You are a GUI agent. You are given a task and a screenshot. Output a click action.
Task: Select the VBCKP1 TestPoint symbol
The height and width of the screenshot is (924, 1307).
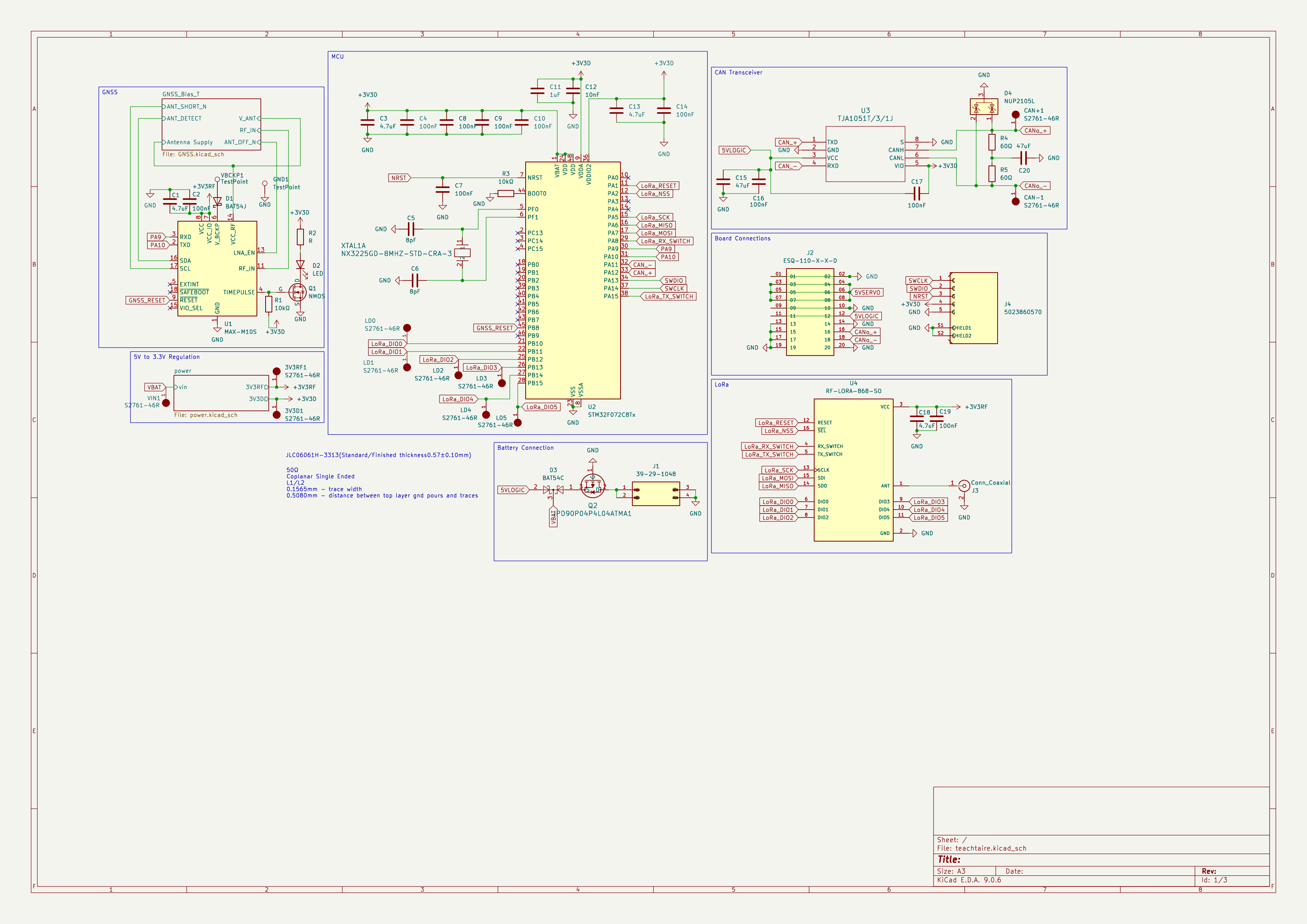(217, 180)
